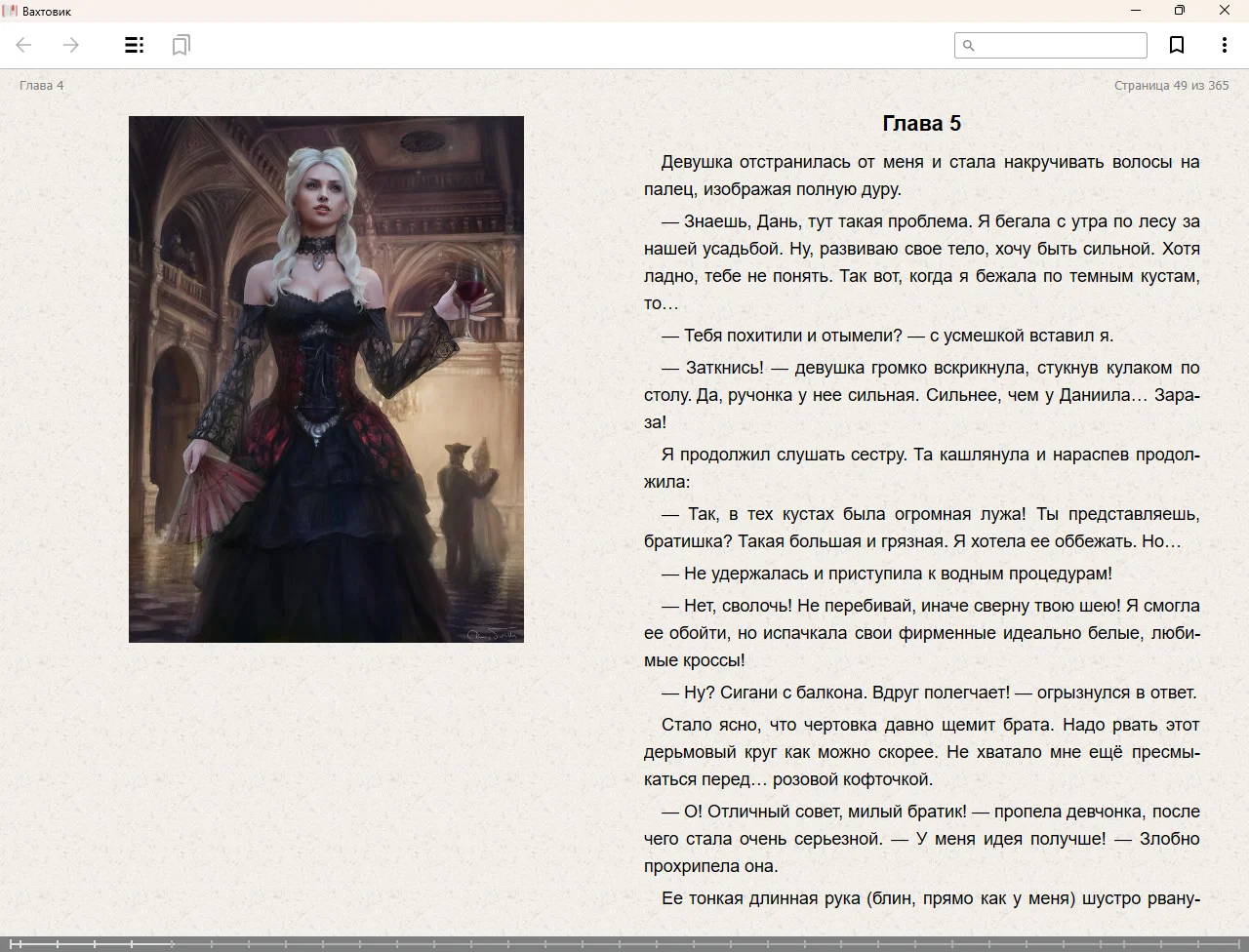Screen dimensions: 1249x952
Task: Close the Вахтовик book window
Action: click(x=1224, y=11)
